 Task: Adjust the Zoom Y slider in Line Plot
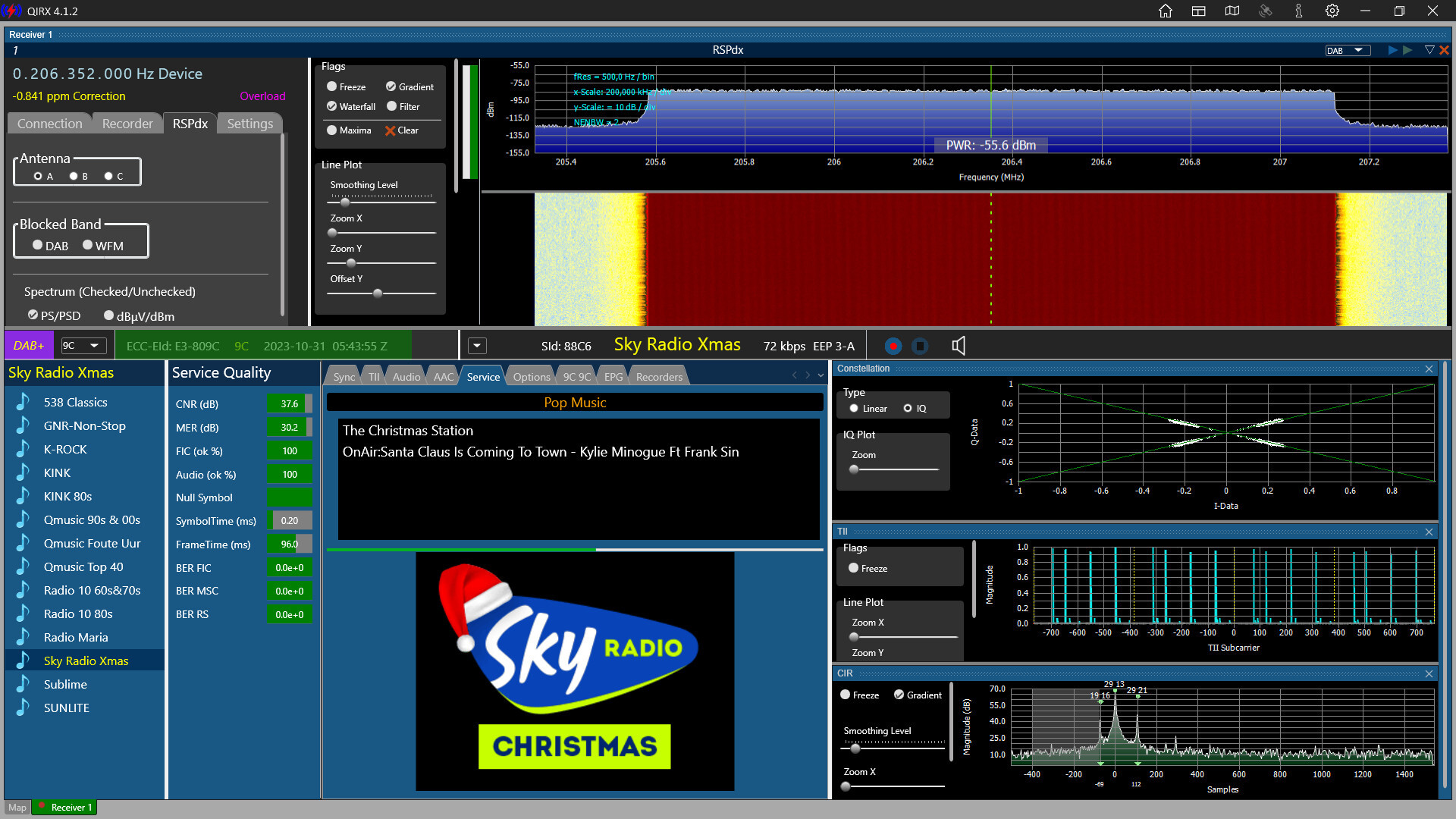point(351,263)
